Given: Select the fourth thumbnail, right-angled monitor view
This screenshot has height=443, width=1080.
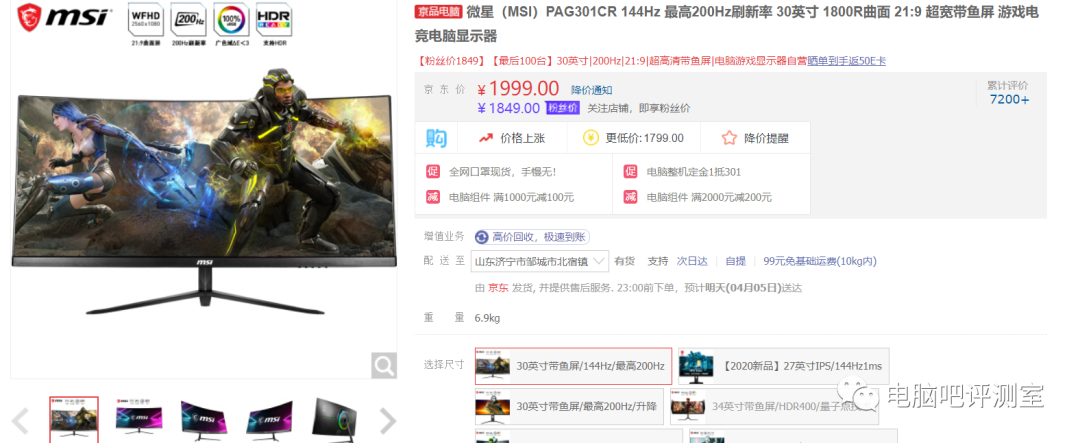Looking at the screenshot, I should click(x=269, y=420).
